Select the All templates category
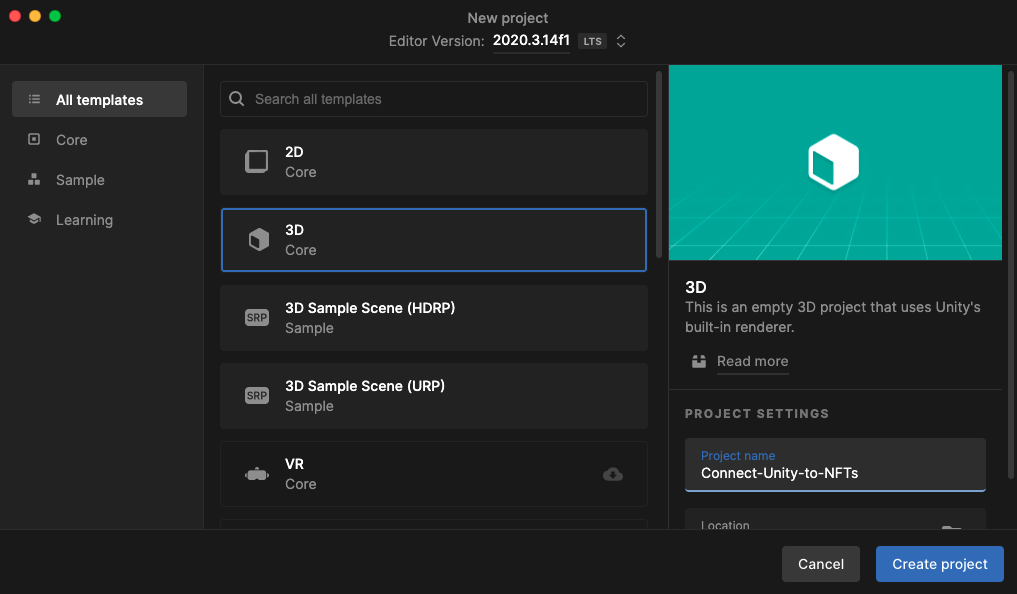Screen dimensions: 1017x594 pyautogui.click(x=99, y=99)
